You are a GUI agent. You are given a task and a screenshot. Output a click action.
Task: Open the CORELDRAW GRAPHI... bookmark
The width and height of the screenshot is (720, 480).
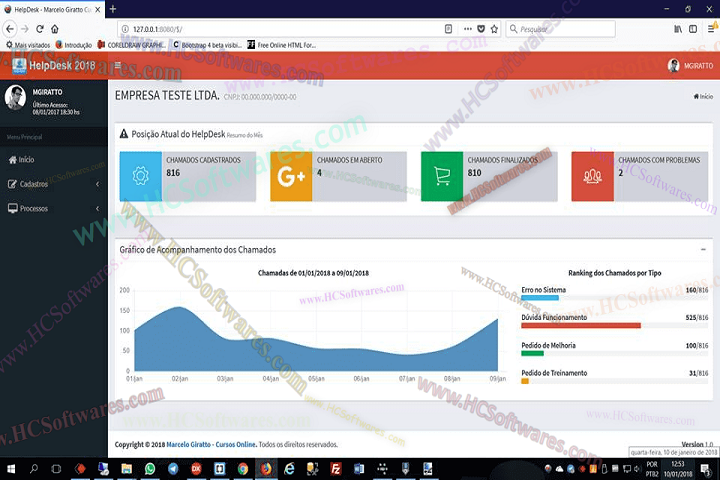click(x=132, y=45)
